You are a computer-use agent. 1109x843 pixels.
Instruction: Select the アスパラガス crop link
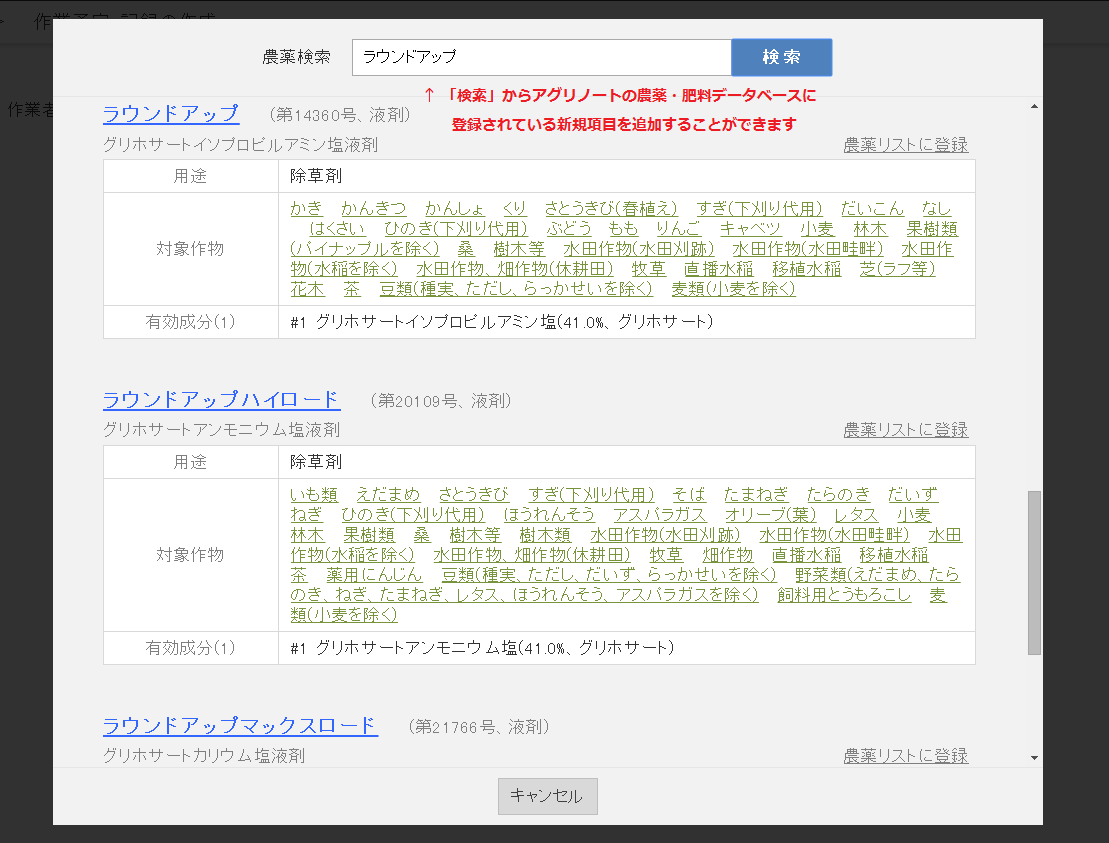659,515
